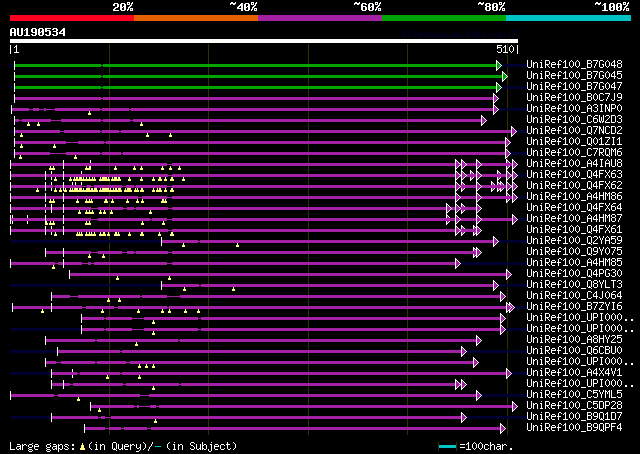The image size is (640, 454).
Task: Click the arrowhead ending the Q8YLT3 alignment
Action: 496,286
